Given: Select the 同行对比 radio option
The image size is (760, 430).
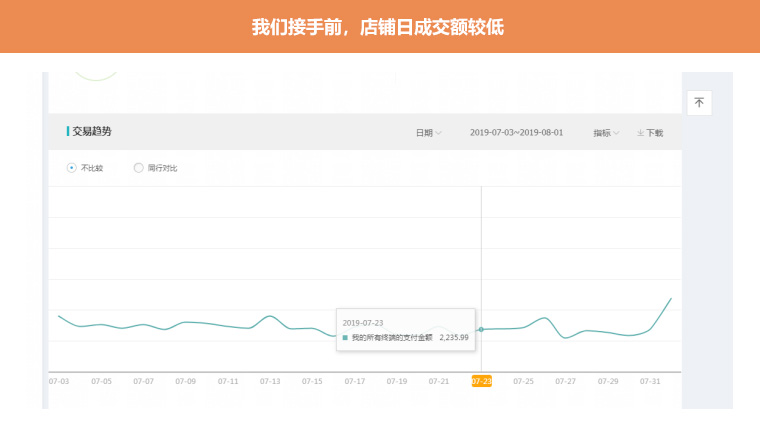Looking at the screenshot, I should click(139, 168).
